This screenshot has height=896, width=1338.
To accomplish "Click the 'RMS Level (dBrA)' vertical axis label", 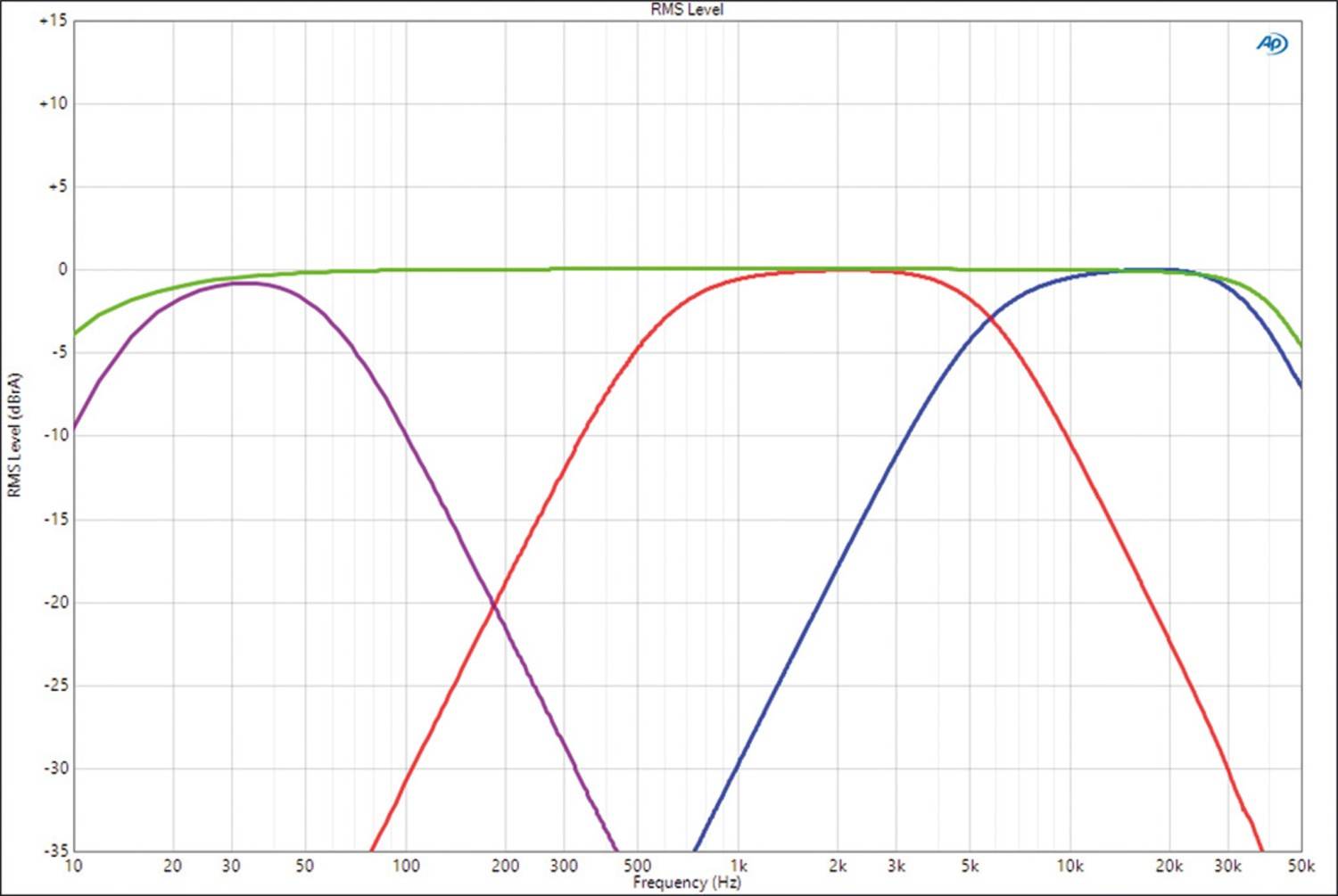I will (14, 435).
